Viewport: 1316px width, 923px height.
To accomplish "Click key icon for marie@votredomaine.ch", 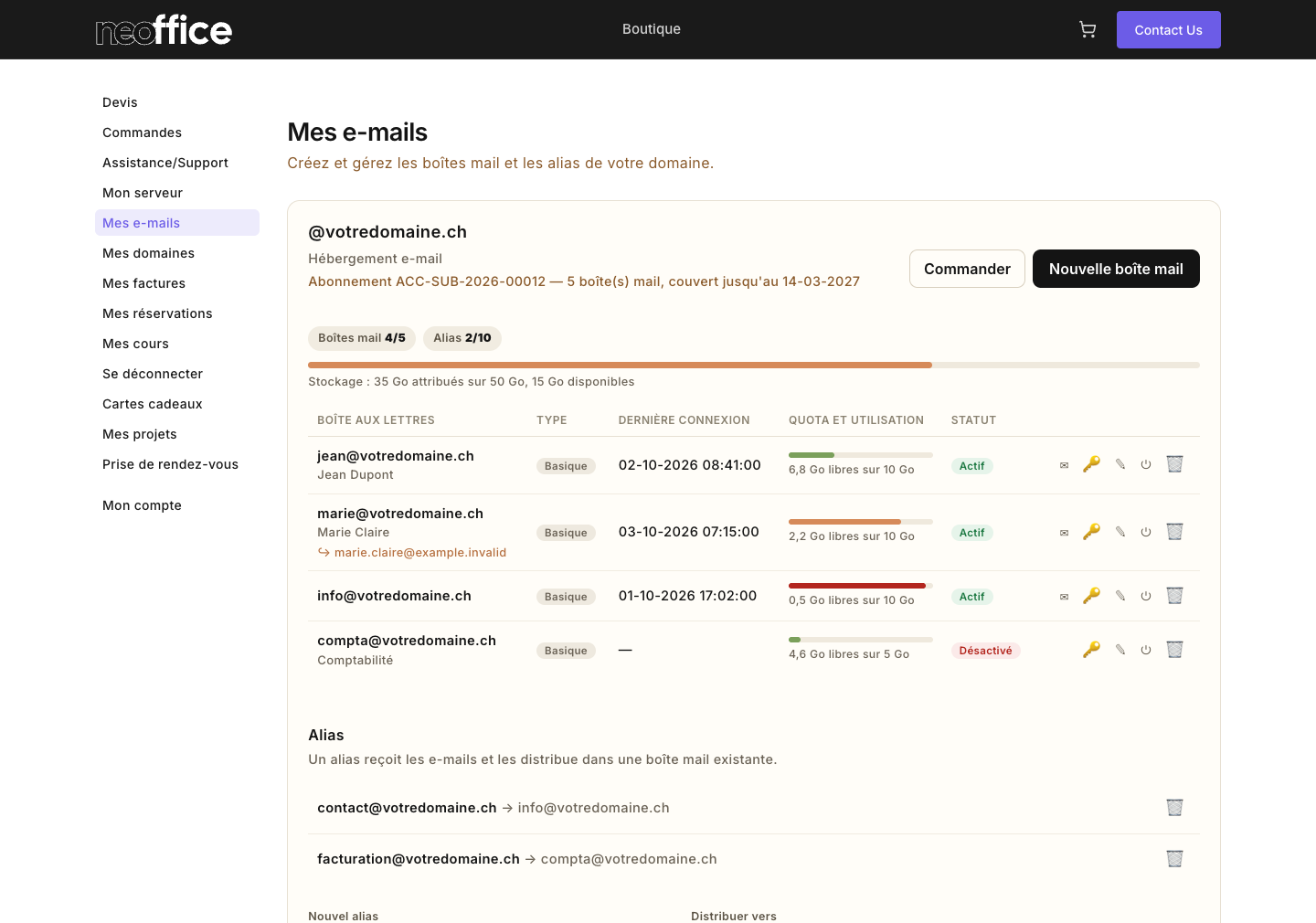I will click(1091, 532).
